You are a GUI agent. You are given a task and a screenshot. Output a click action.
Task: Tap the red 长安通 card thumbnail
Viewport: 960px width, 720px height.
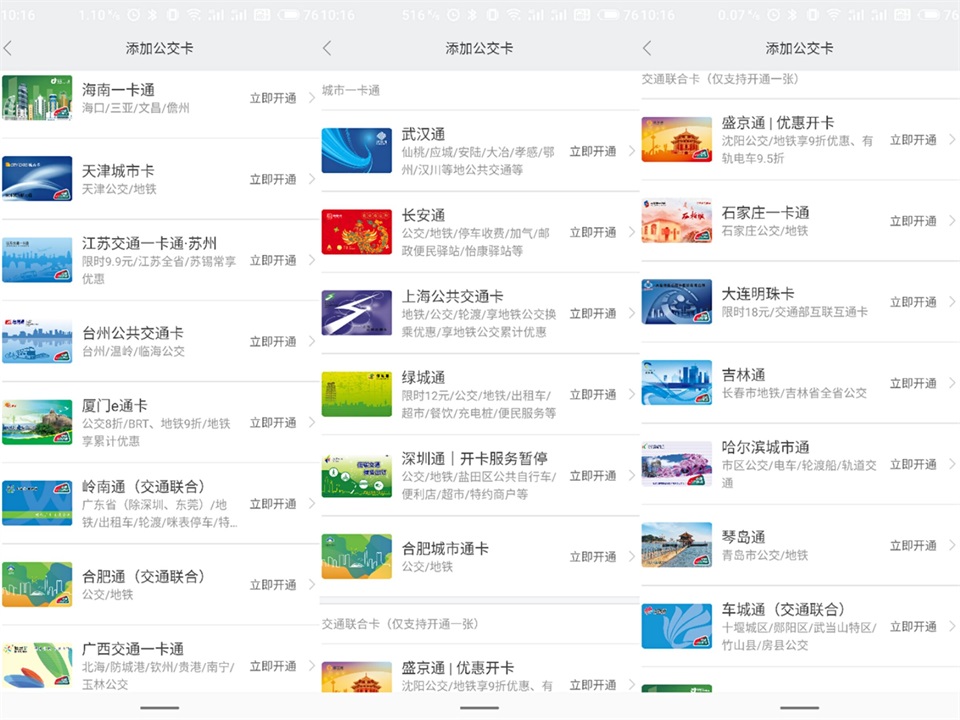pos(357,232)
